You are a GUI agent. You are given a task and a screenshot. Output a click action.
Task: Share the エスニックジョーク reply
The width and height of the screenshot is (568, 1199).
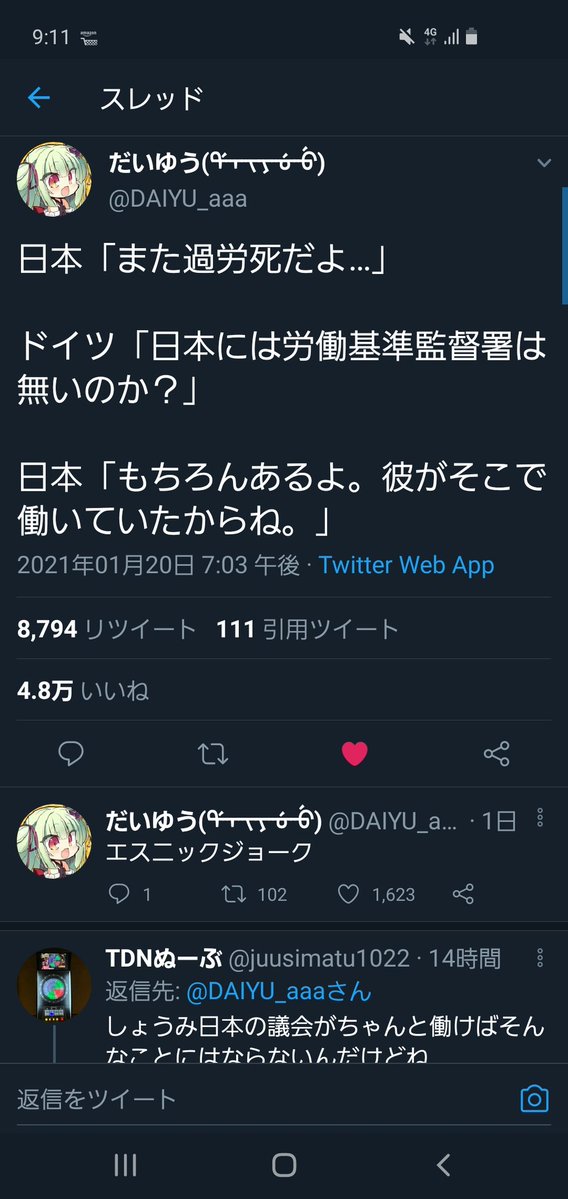[x=463, y=894]
